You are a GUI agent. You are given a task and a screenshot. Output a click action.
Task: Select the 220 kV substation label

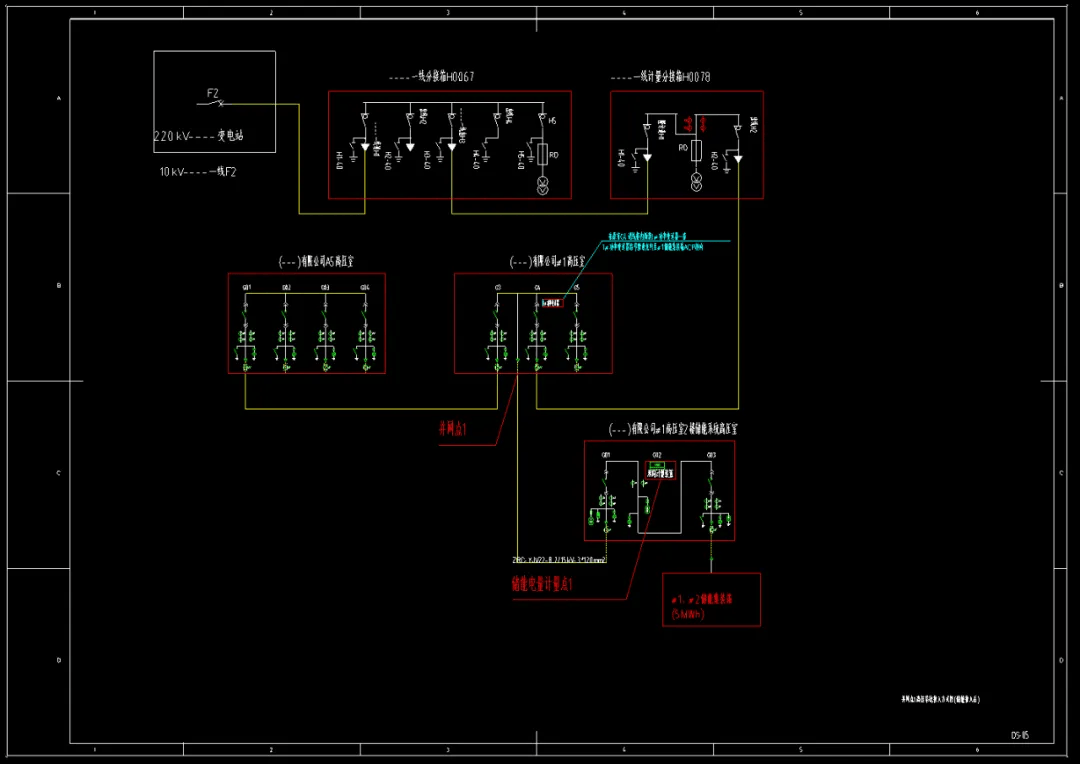pos(198,136)
